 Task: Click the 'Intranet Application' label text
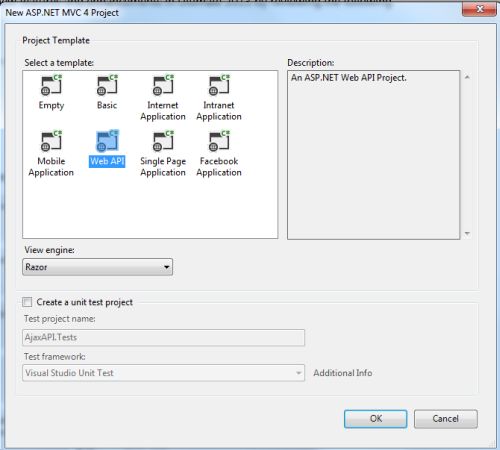[x=219, y=111]
